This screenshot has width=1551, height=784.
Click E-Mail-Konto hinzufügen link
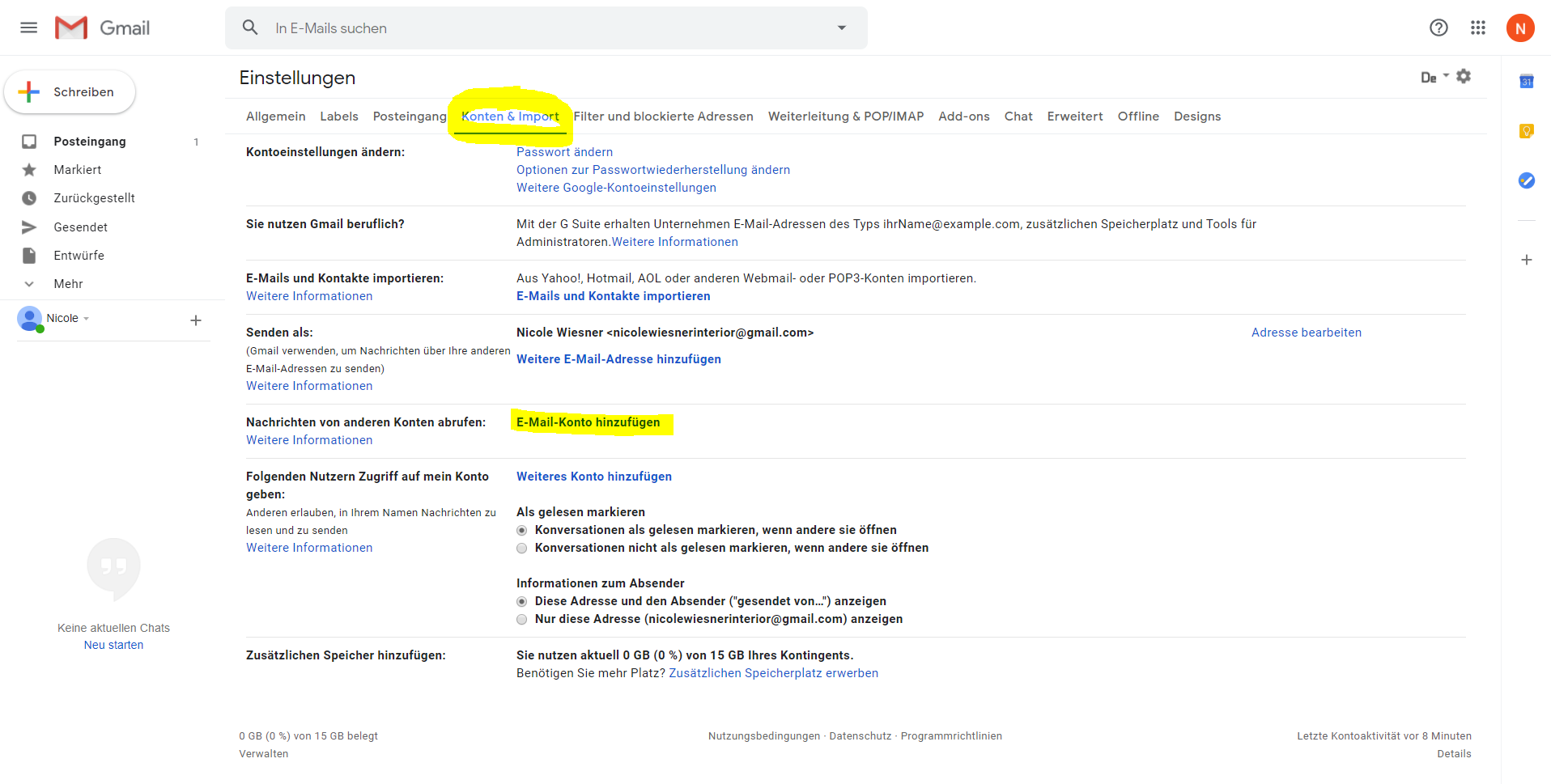[589, 422]
